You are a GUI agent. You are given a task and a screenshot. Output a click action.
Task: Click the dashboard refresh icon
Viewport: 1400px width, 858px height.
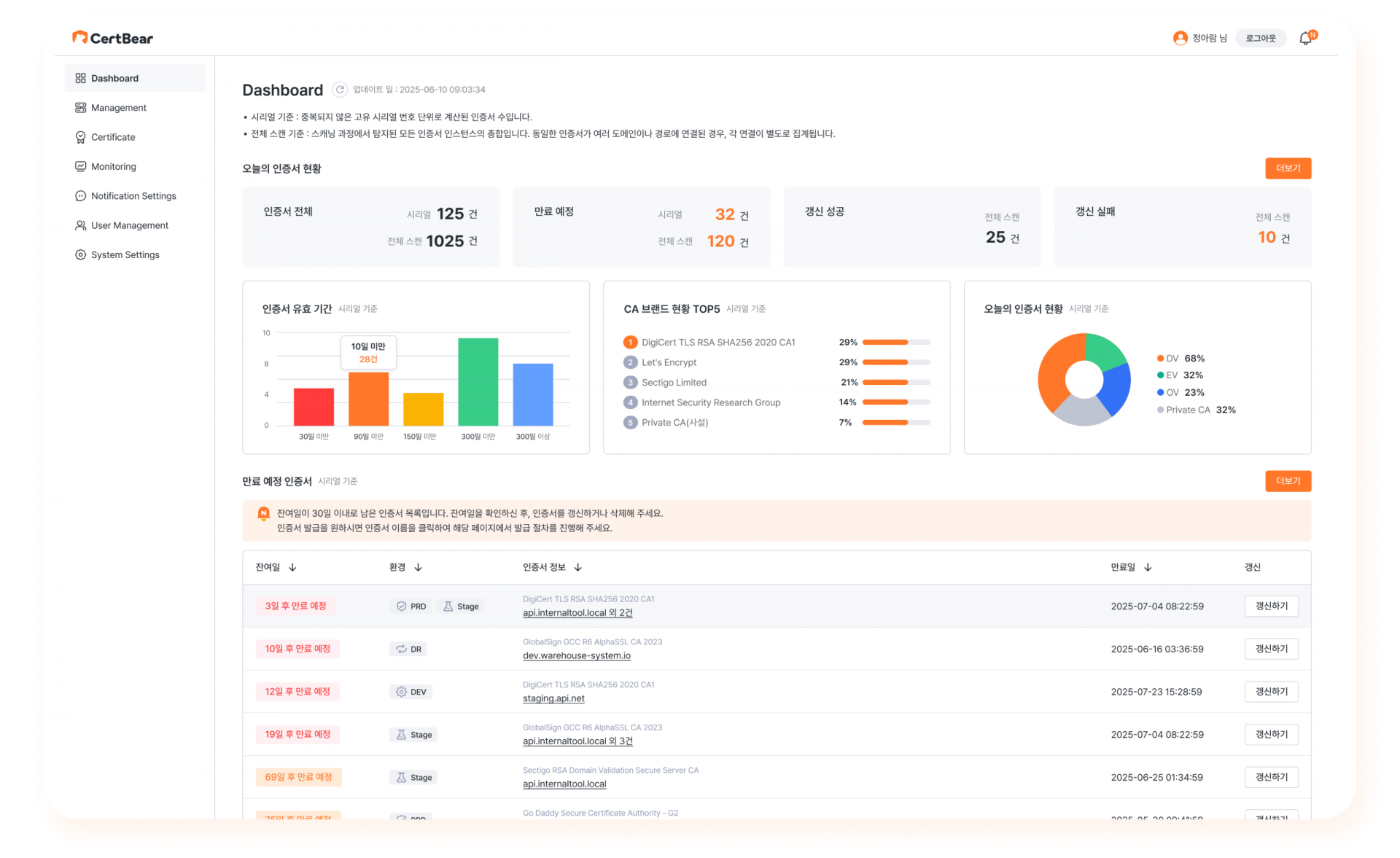coord(339,90)
